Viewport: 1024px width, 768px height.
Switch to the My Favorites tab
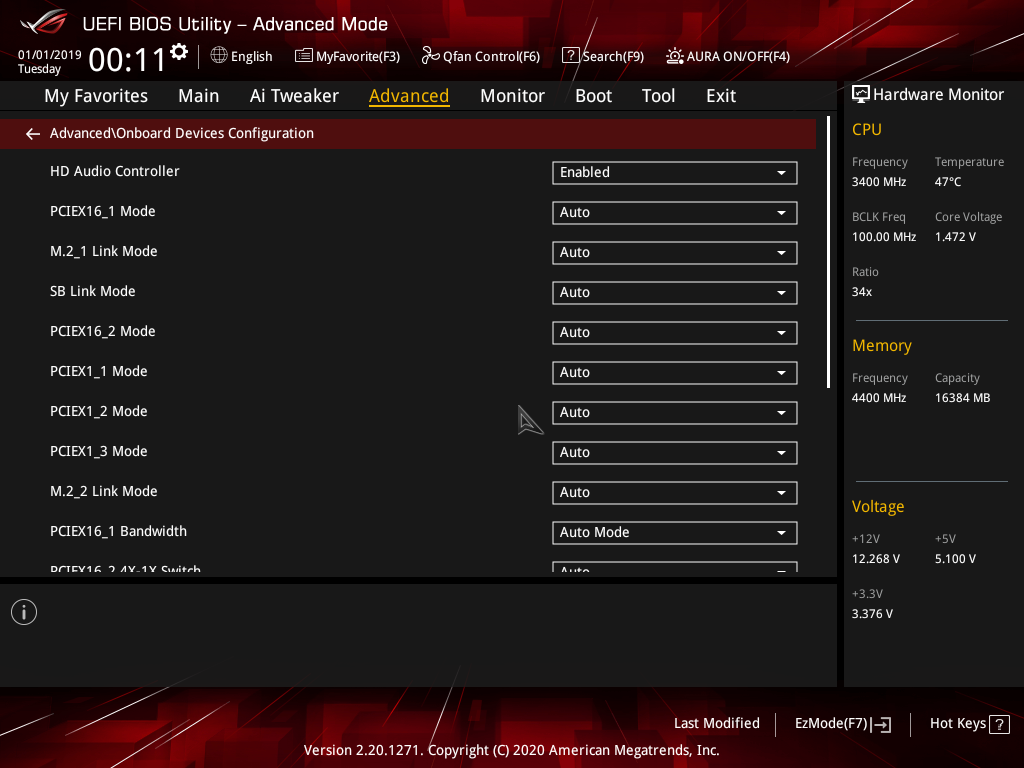pyautogui.click(x=96, y=96)
